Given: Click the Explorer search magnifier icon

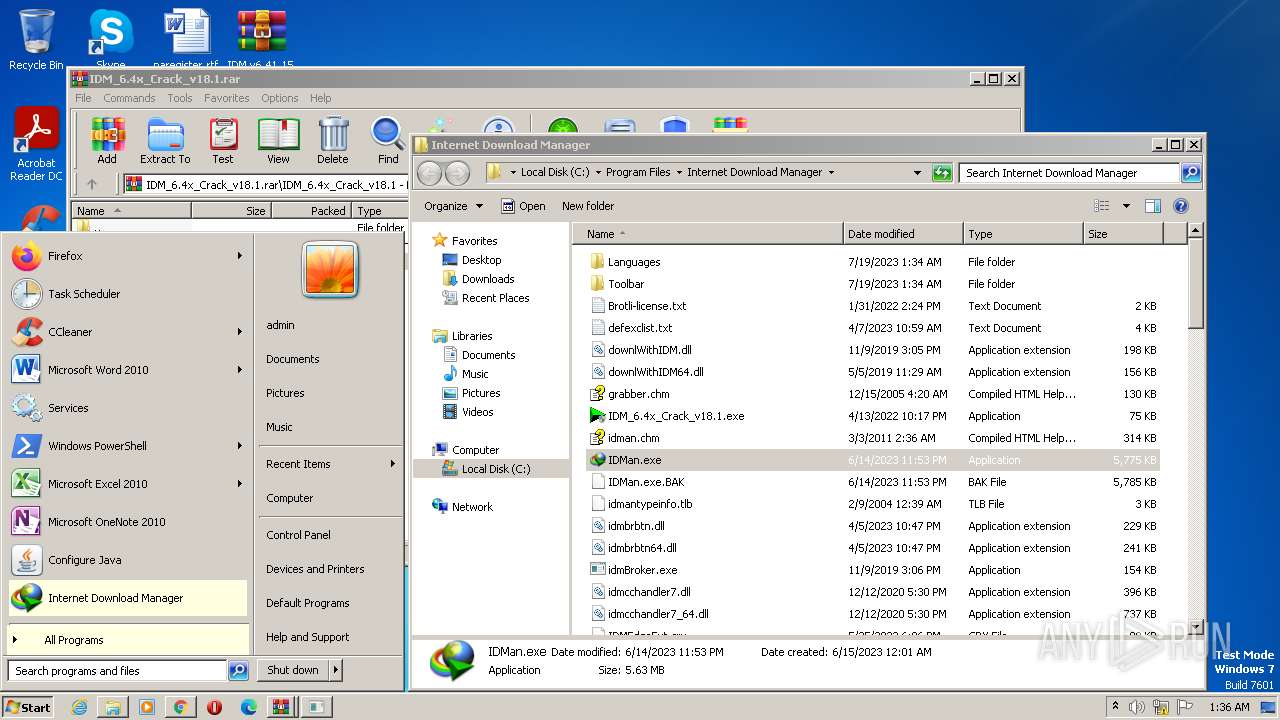Looking at the screenshot, I should tap(1190, 173).
